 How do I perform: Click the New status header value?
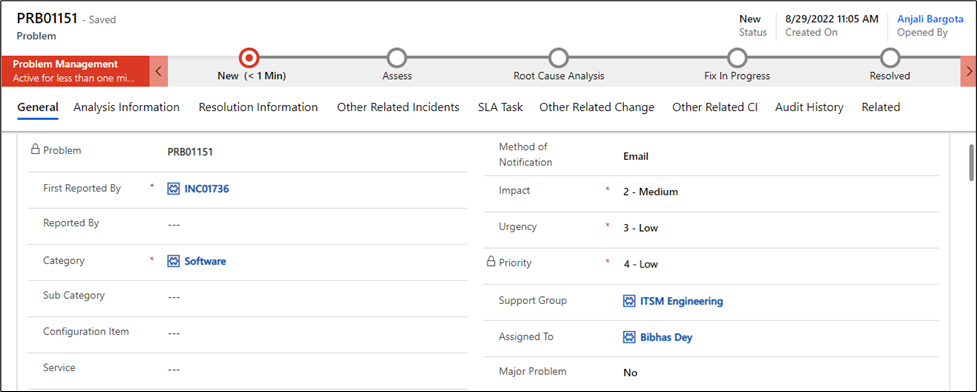[750, 19]
